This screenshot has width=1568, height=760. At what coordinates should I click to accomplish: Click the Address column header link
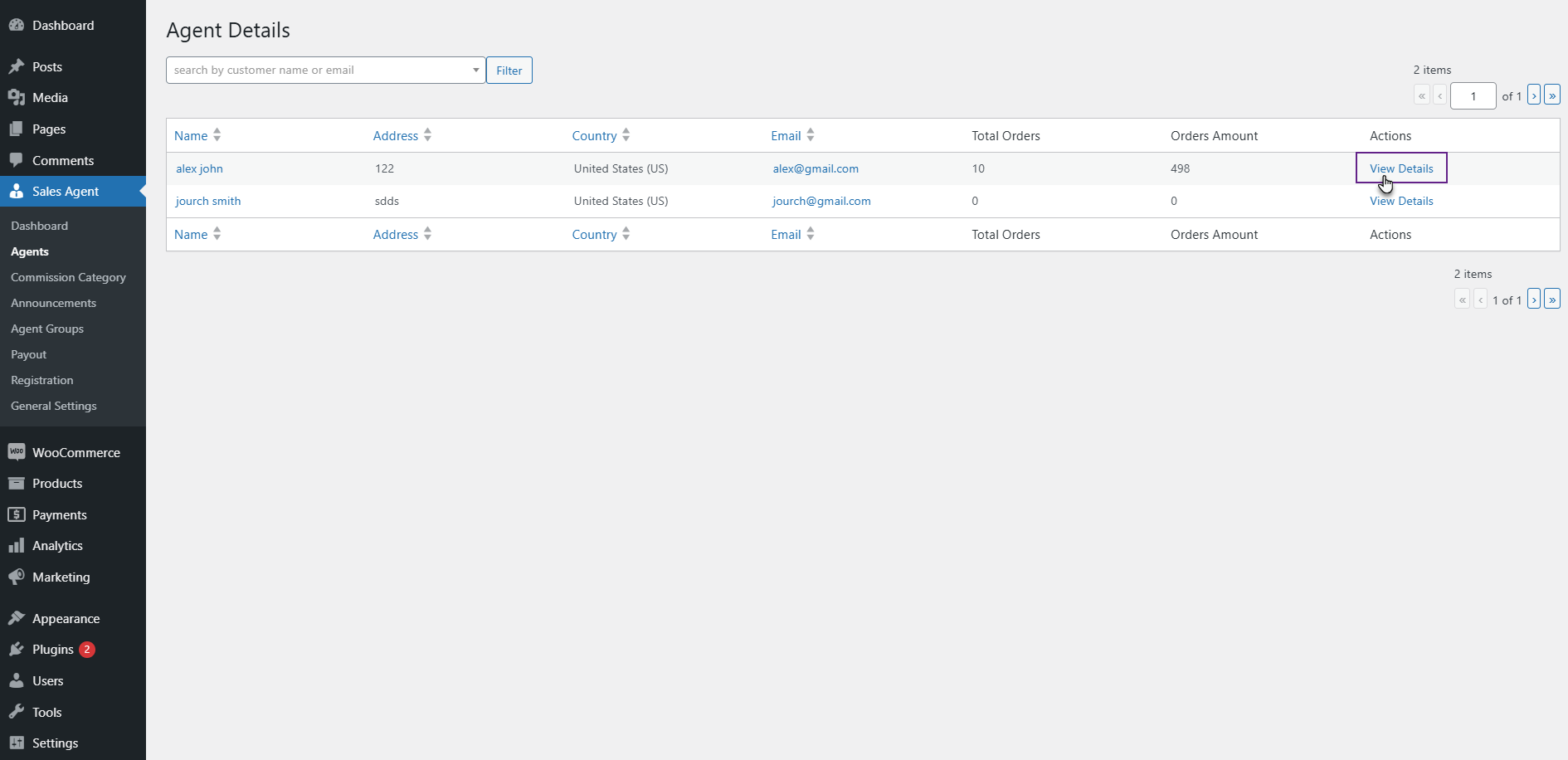point(396,135)
